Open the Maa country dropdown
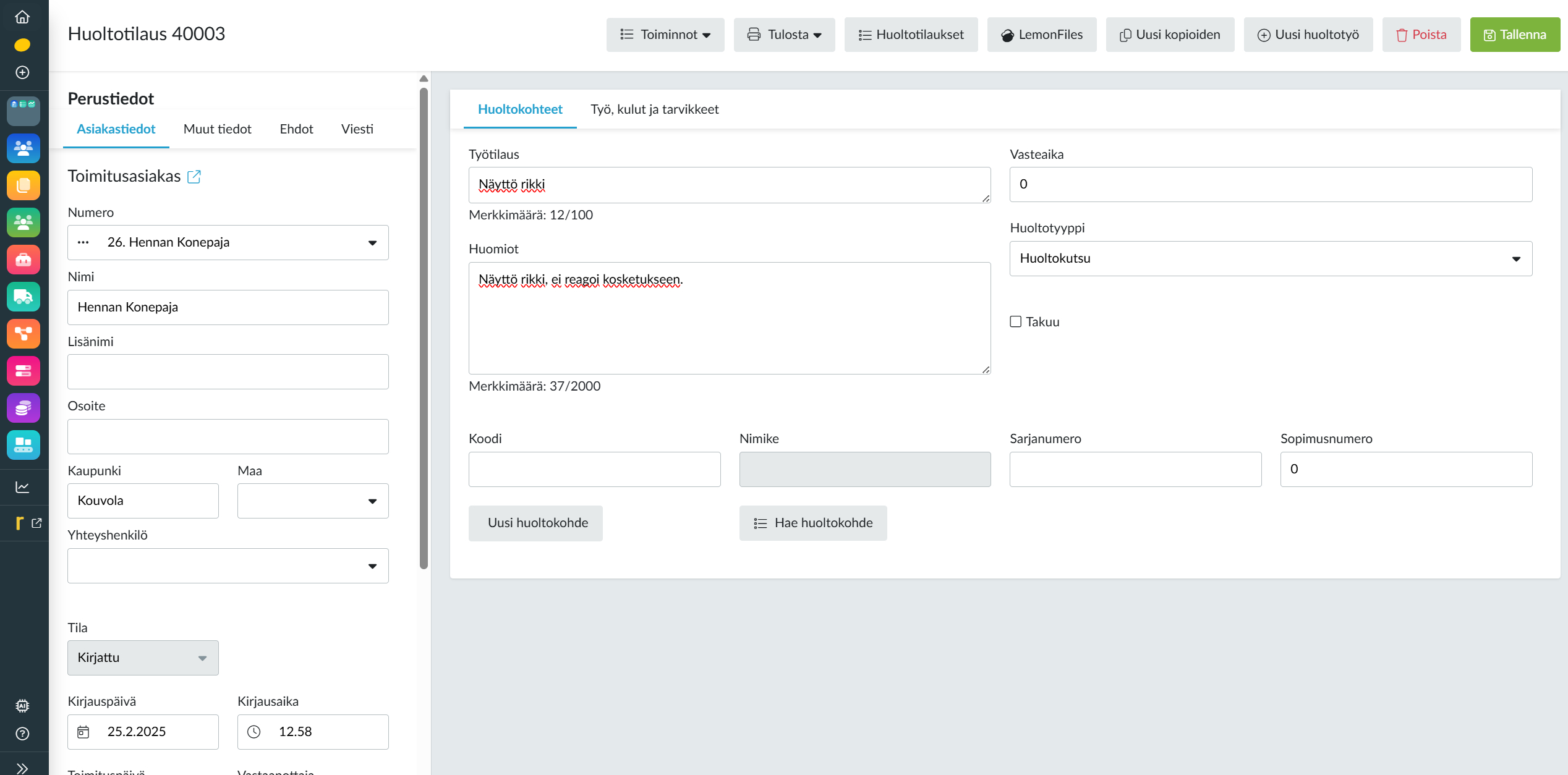1568x775 pixels. 313,501
